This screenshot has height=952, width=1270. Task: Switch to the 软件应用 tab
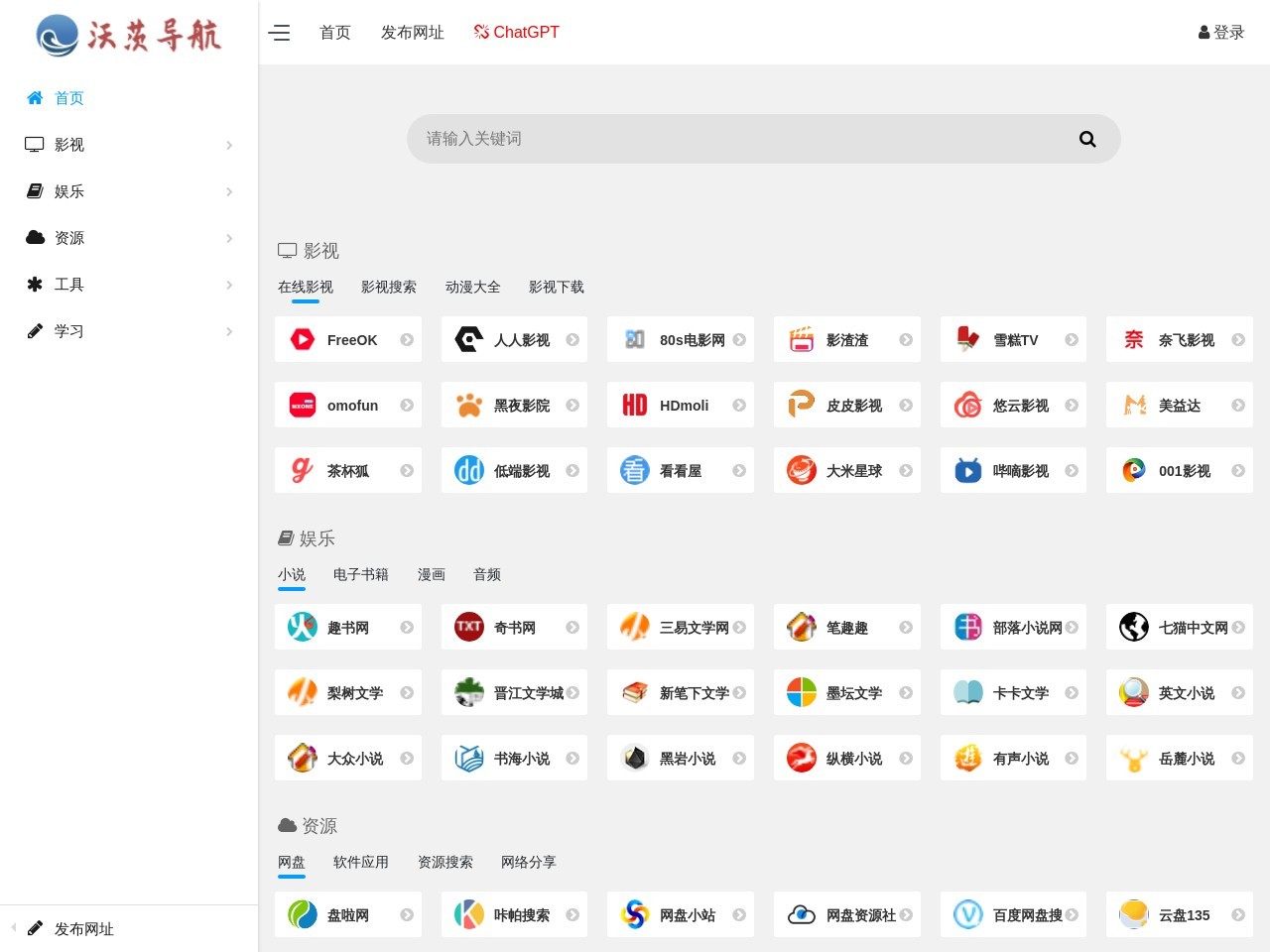tap(361, 863)
